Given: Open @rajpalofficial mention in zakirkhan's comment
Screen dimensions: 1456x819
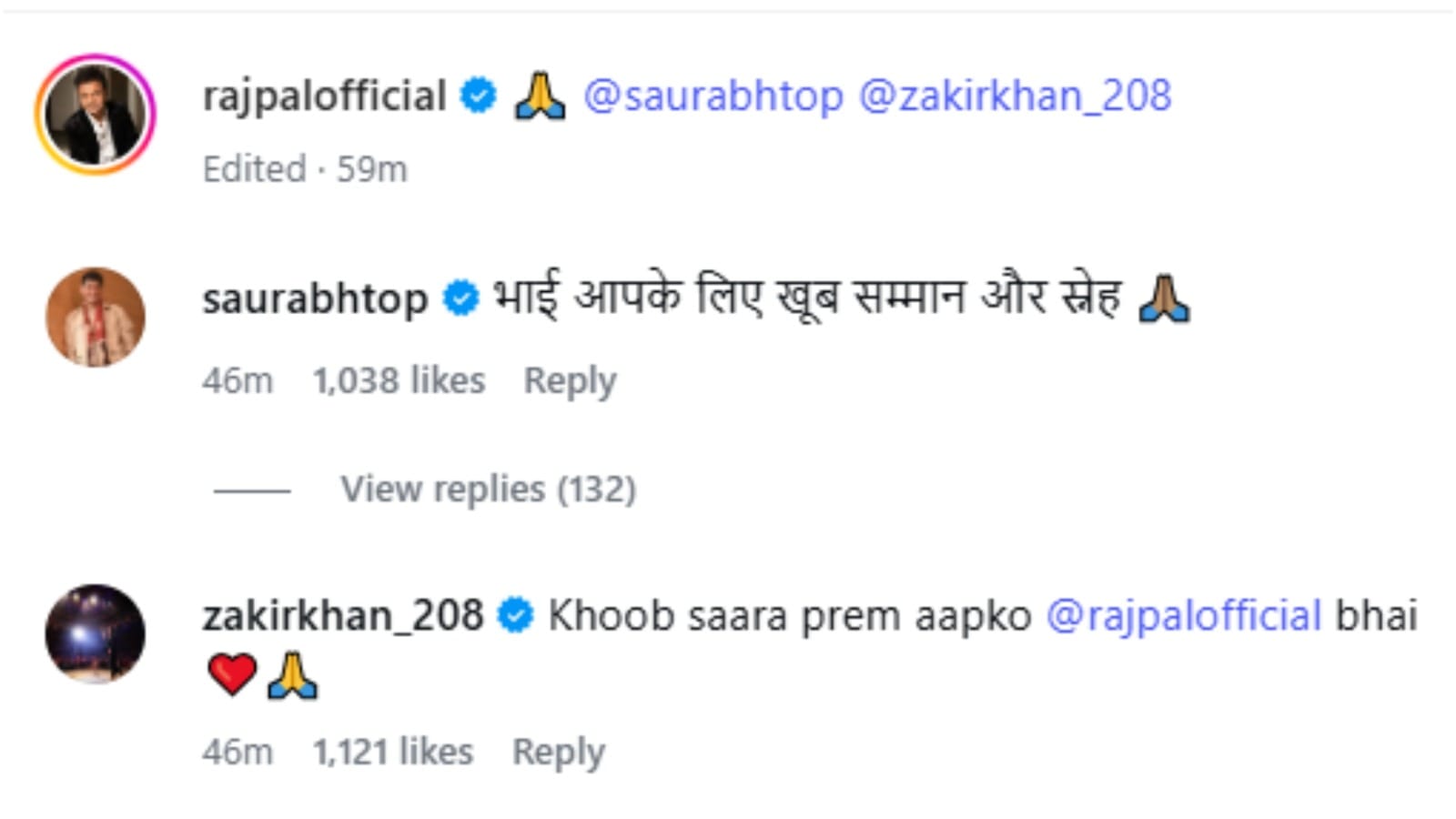Looking at the screenshot, I should [x=1183, y=616].
